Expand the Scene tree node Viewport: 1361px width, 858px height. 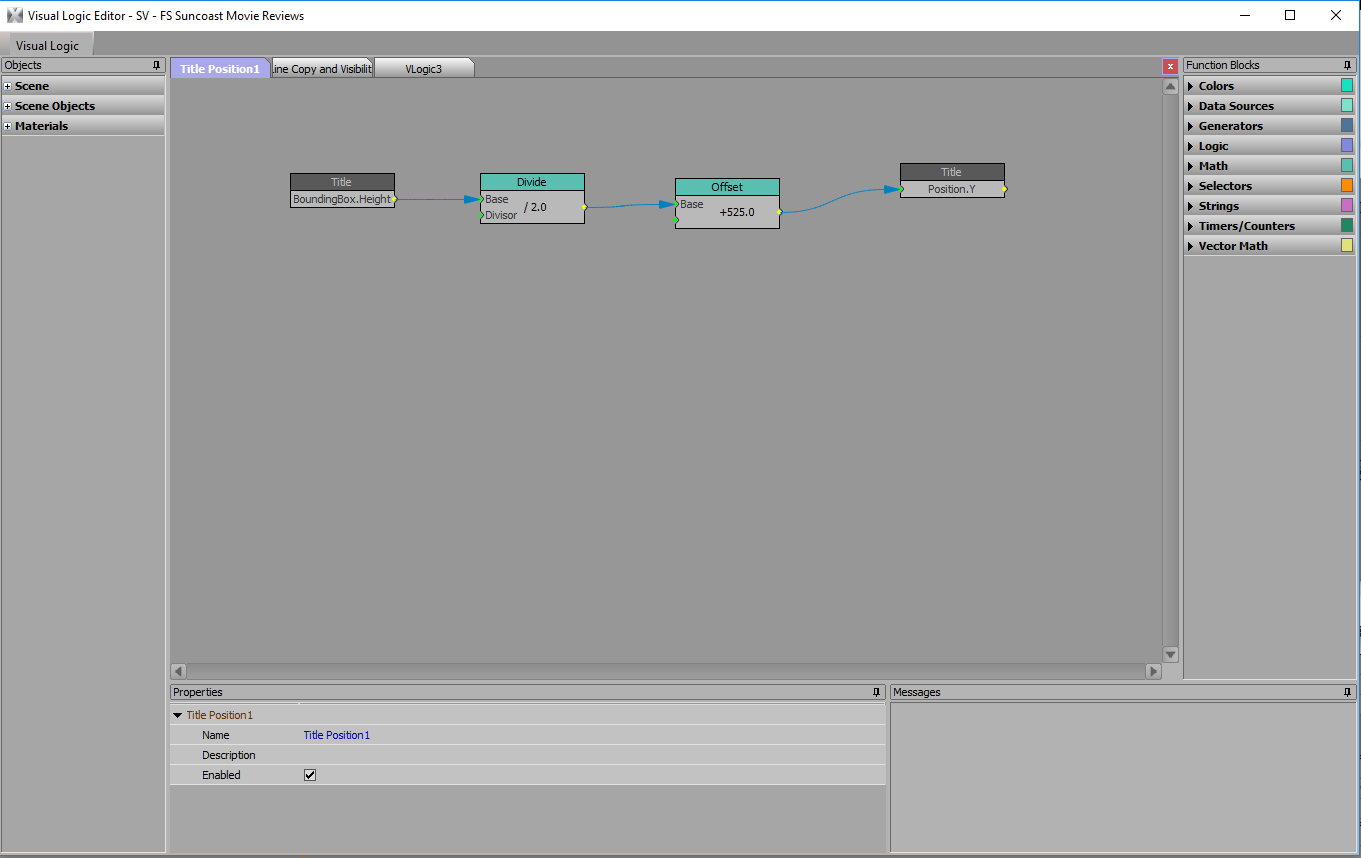pyautogui.click(x=8, y=86)
